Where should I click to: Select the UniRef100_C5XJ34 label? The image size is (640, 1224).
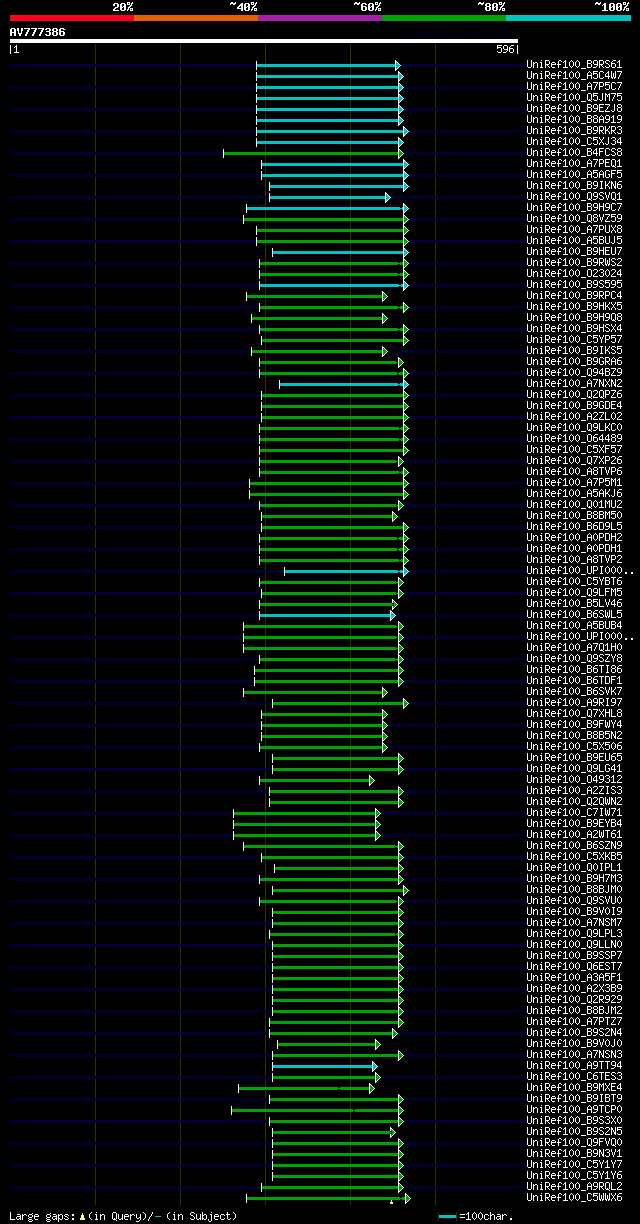click(x=574, y=141)
